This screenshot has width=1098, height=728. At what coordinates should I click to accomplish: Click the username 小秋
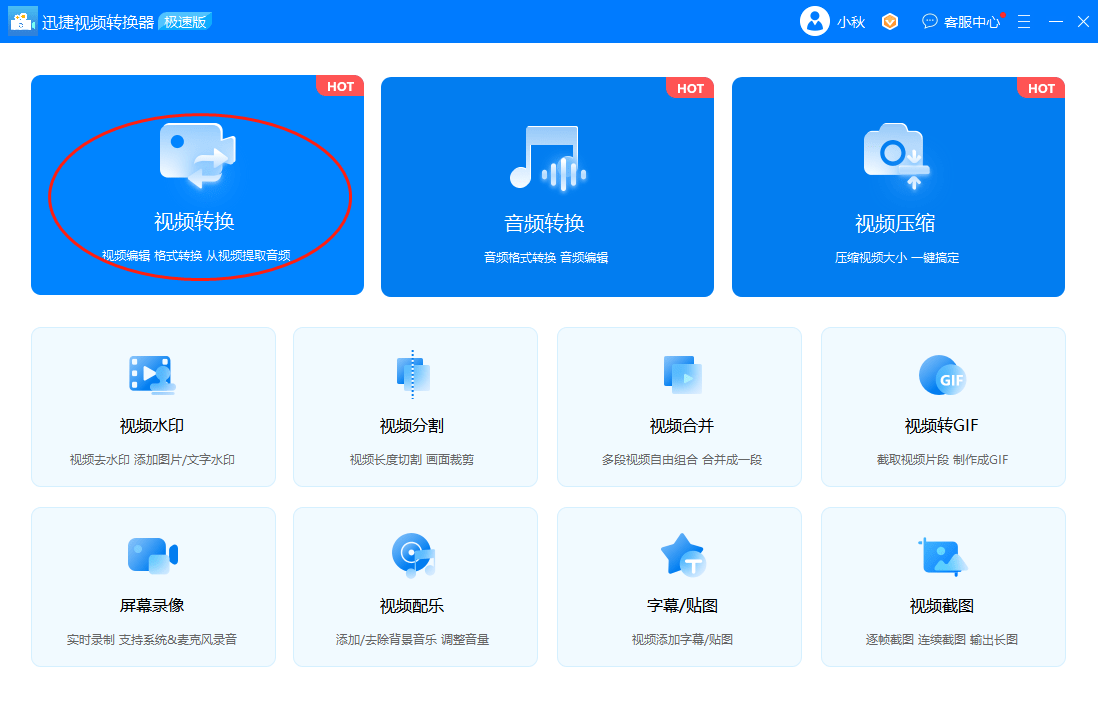(x=852, y=22)
